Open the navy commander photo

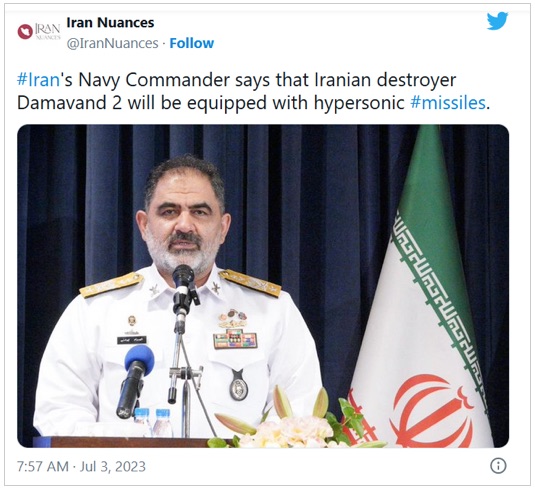tap(263, 286)
